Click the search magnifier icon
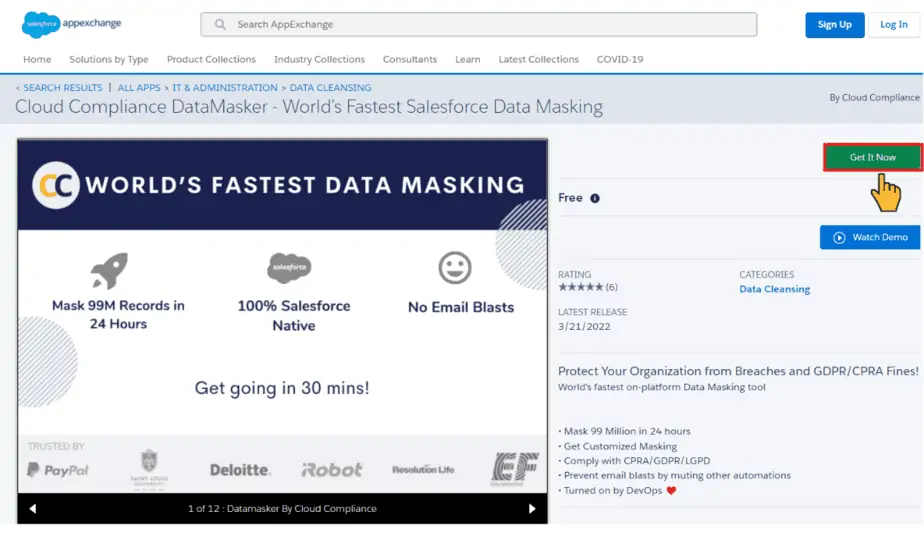Viewport: 924px width, 533px height. tap(219, 24)
